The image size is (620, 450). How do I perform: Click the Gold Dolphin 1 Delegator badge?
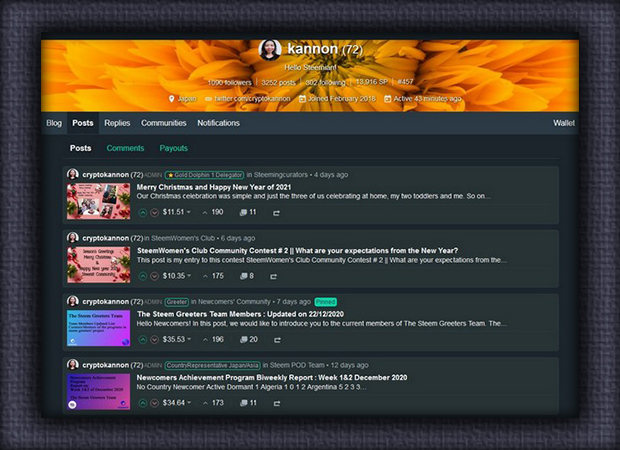(204, 175)
